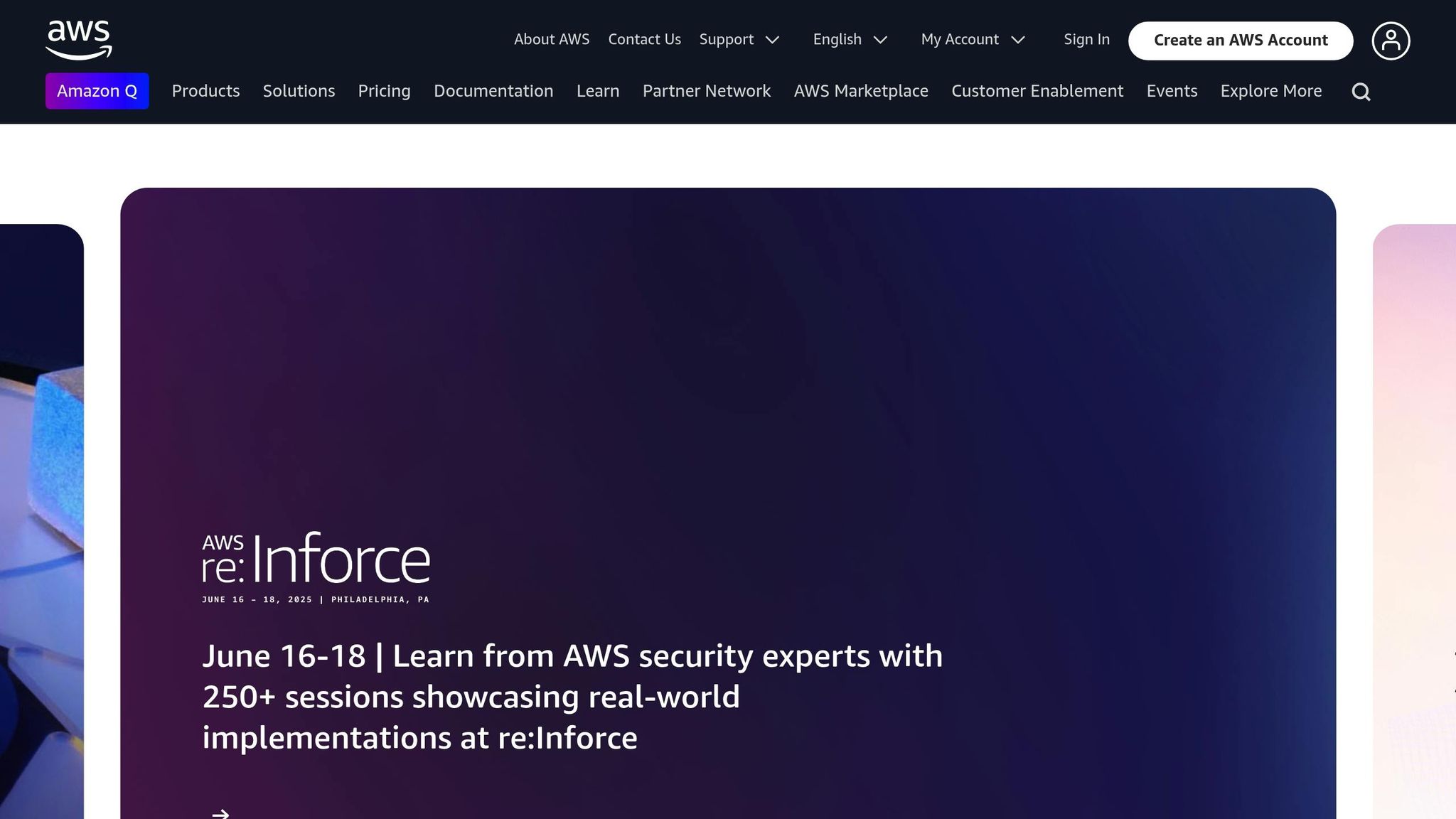Click "JUNE 16 – 18, 2025 | PHILADELPHIA, PA" text
Screen dimensions: 1456x819
tap(316, 599)
